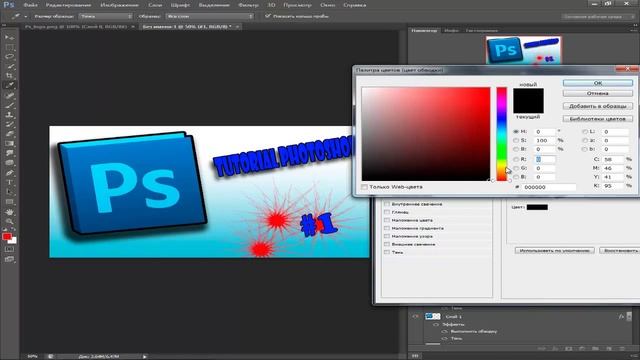Hide Слой 1 with its eye icon
This screenshot has width=640, height=360.
(415, 316)
